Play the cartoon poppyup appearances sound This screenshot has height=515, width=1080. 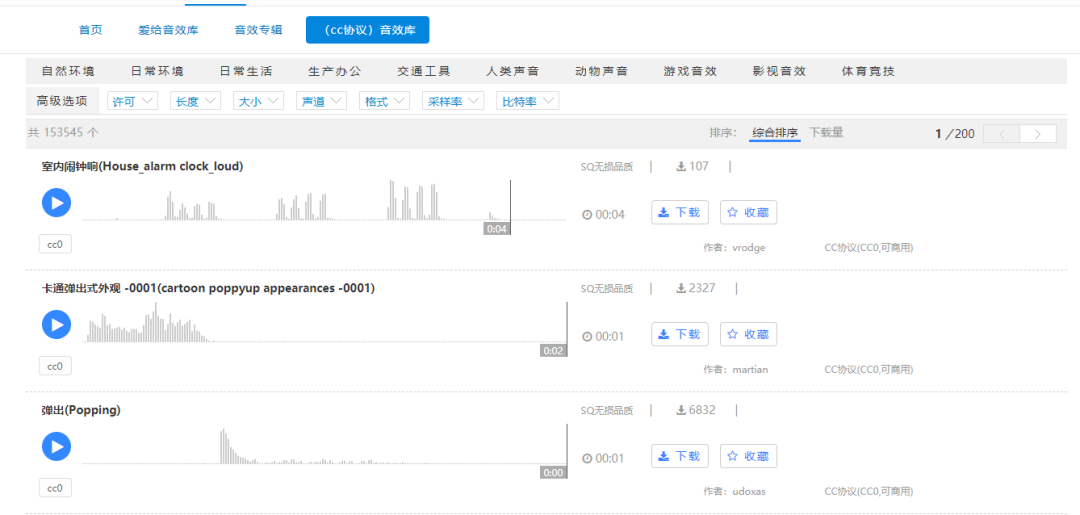[x=56, y=324]
